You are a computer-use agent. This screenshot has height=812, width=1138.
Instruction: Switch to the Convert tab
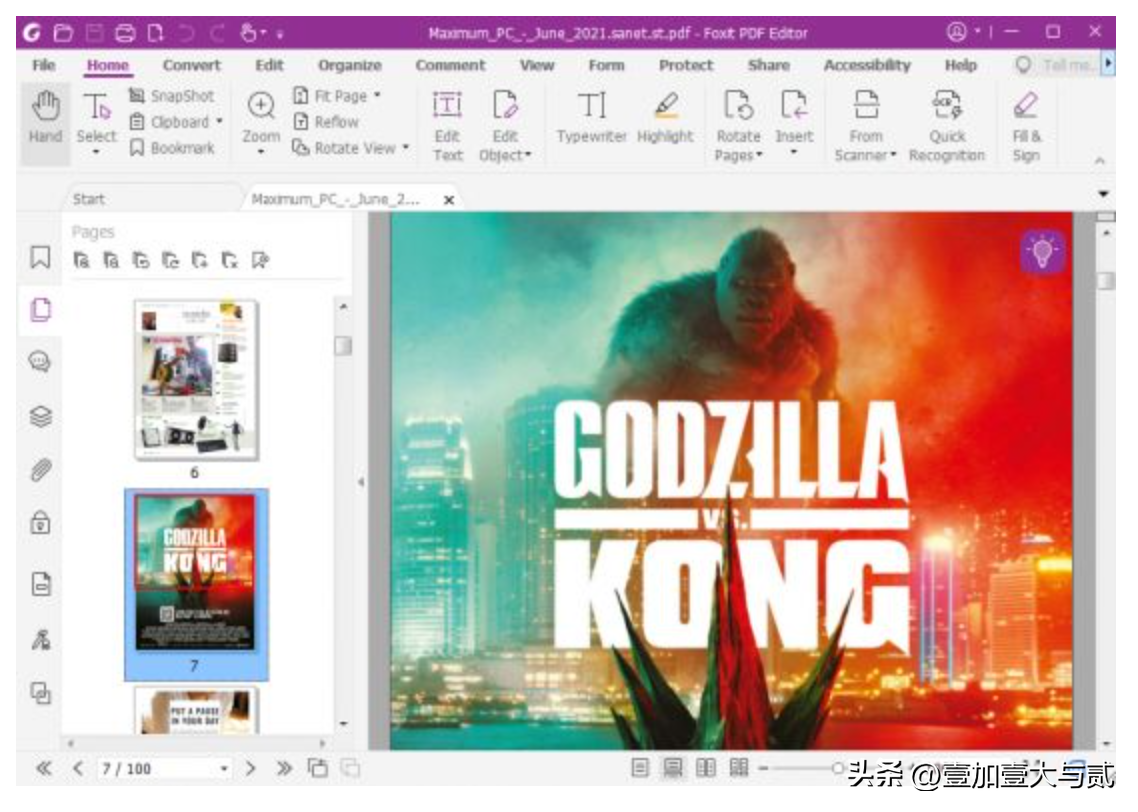click(192, 65)
